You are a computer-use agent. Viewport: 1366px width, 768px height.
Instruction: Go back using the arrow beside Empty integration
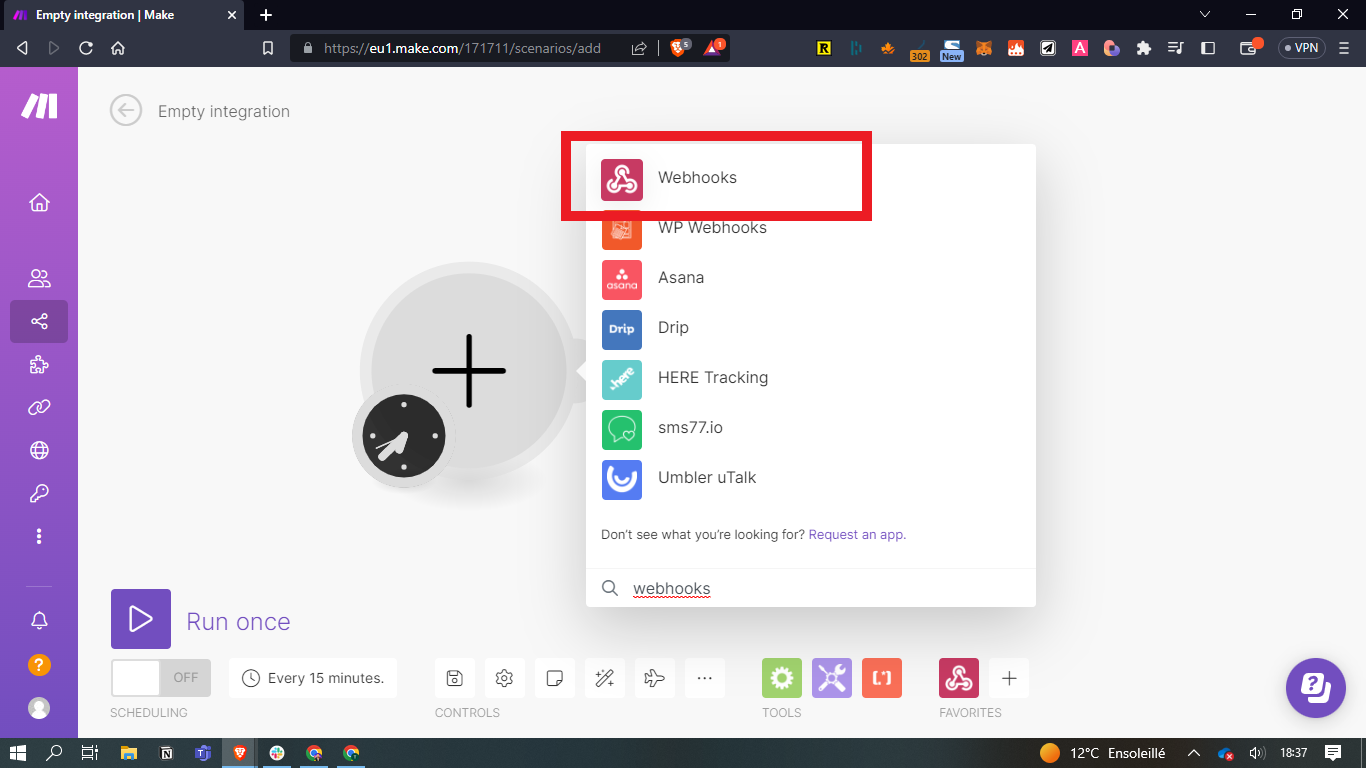pos(126,110)
